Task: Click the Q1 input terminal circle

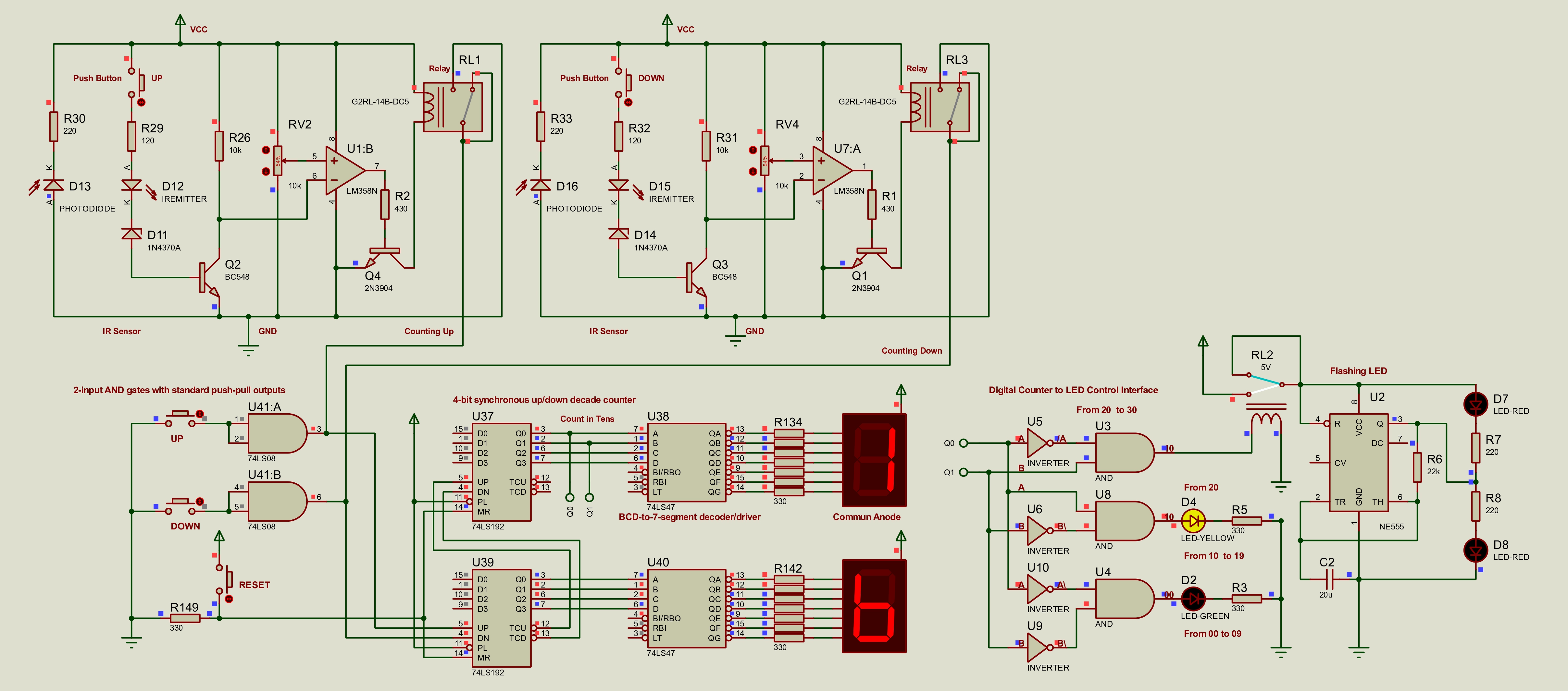Action: pos(964,472)
